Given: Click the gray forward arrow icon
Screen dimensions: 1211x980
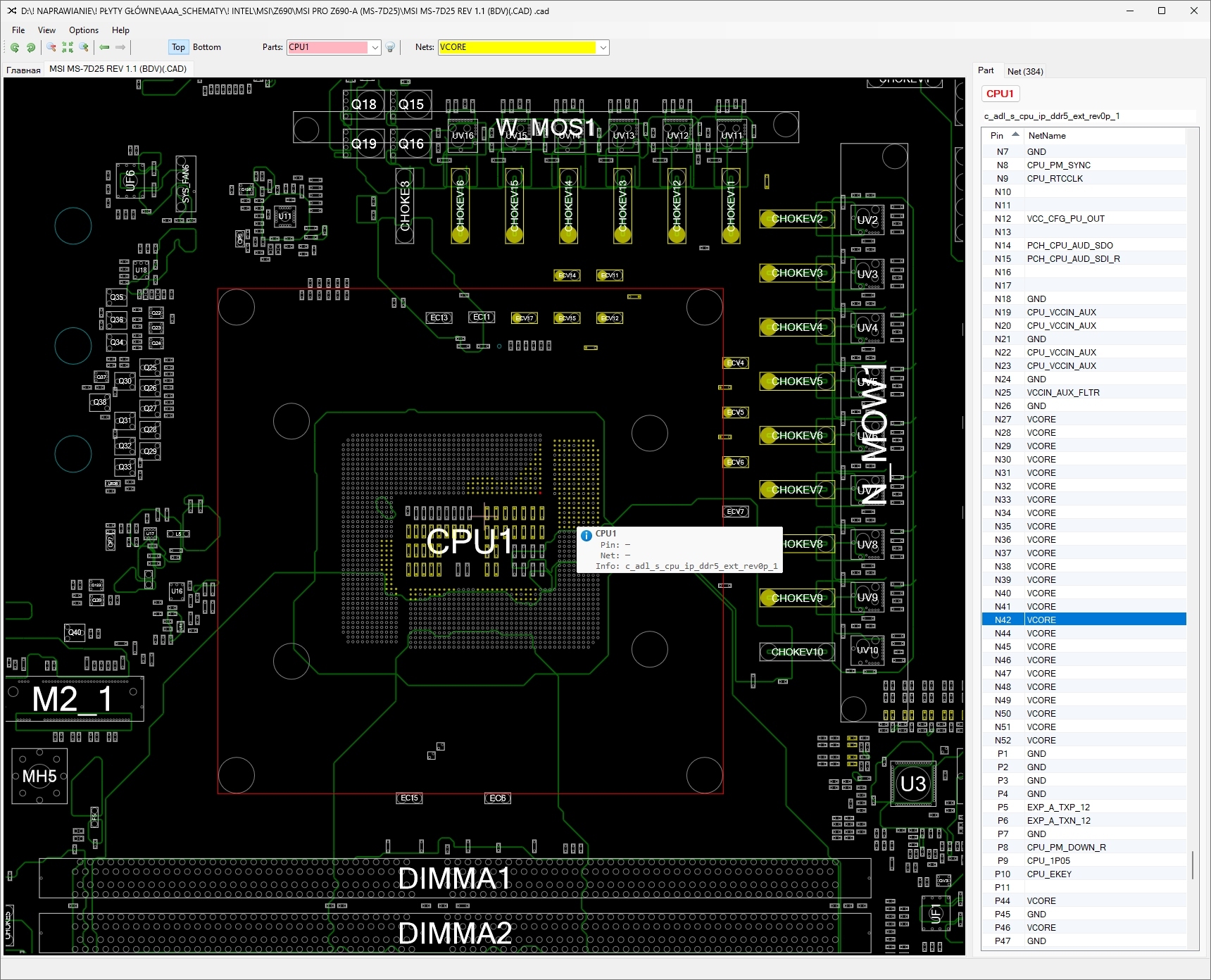Looking at the screenshot, I should click(x=120, y=47).
